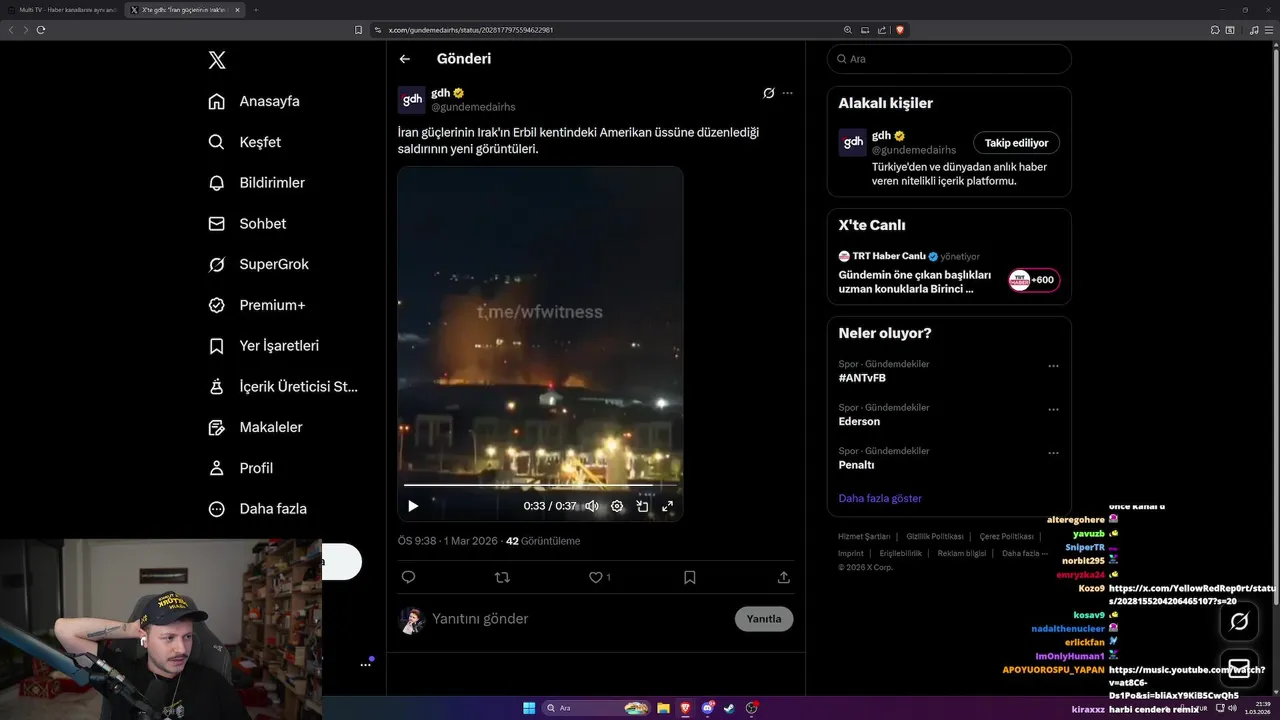The height and width of the screenshot is (720, 1280).
Task: Click the Profil sidebar icon
Action: click(216, 468)
